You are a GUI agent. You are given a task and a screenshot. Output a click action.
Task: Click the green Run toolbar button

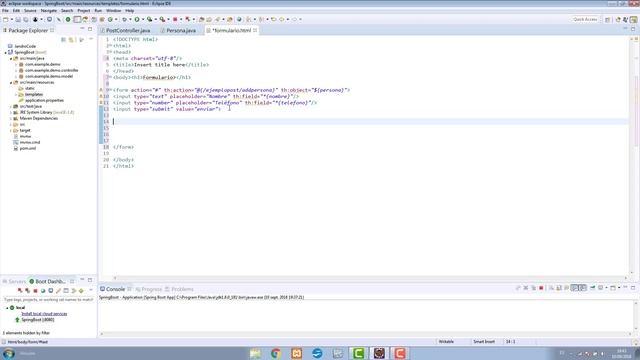[137, 19]
